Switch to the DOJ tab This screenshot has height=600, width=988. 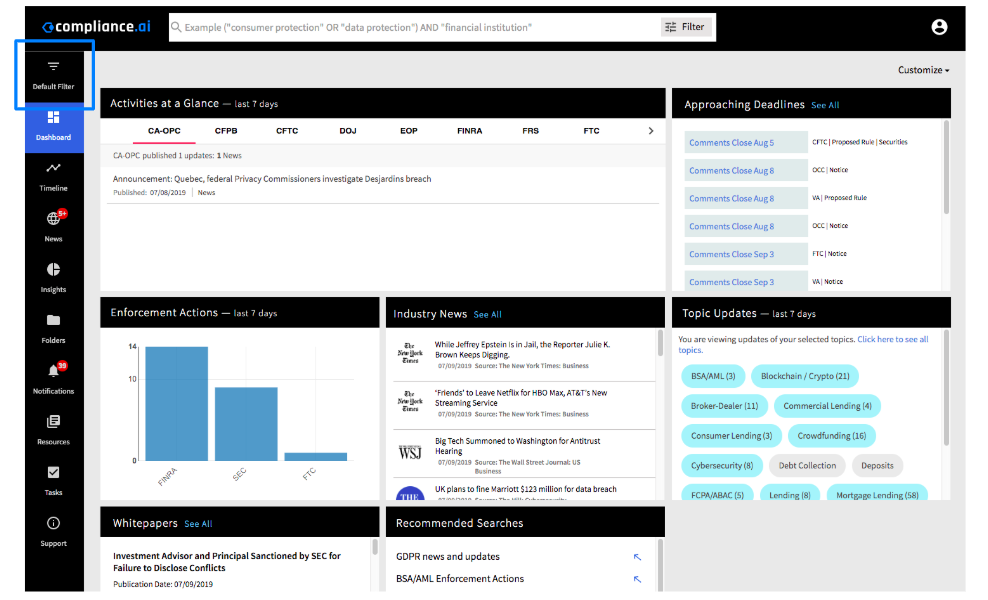348,131
